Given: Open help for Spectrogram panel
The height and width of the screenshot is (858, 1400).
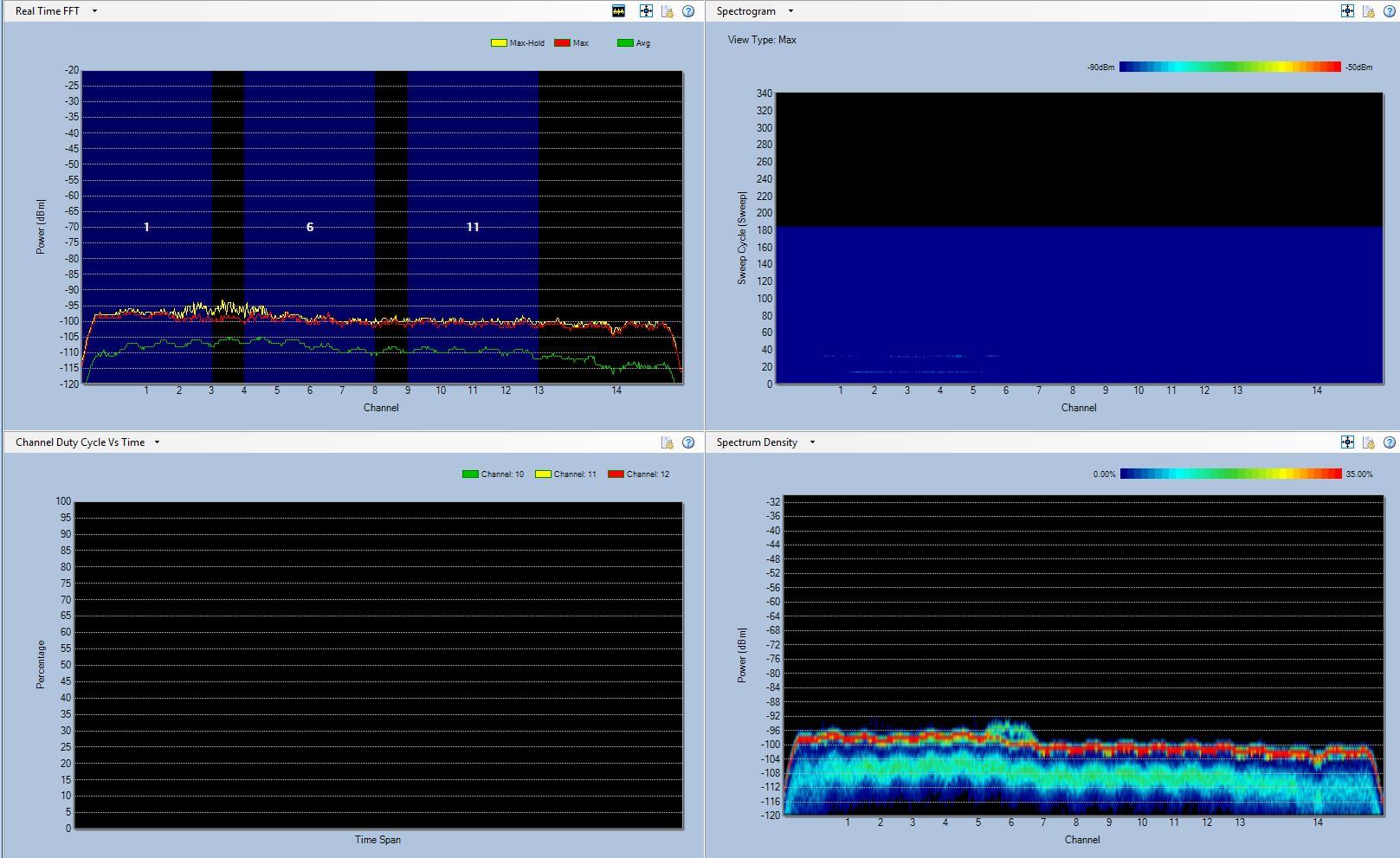Looking at the screenshot, I should 1390,11.
